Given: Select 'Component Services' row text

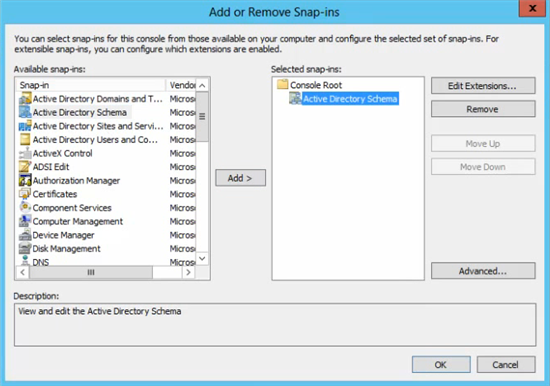Looking at the screenshot, I should click(x=72, y=208).
